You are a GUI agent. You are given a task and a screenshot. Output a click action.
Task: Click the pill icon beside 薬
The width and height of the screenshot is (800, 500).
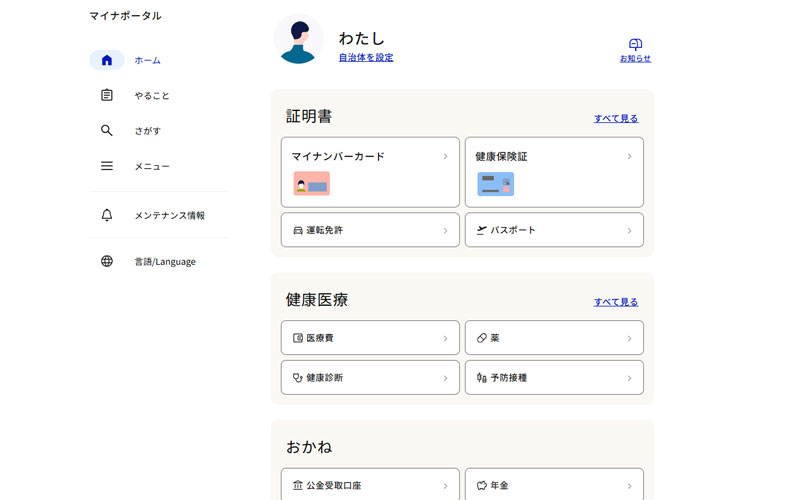(x=482, y=338)
